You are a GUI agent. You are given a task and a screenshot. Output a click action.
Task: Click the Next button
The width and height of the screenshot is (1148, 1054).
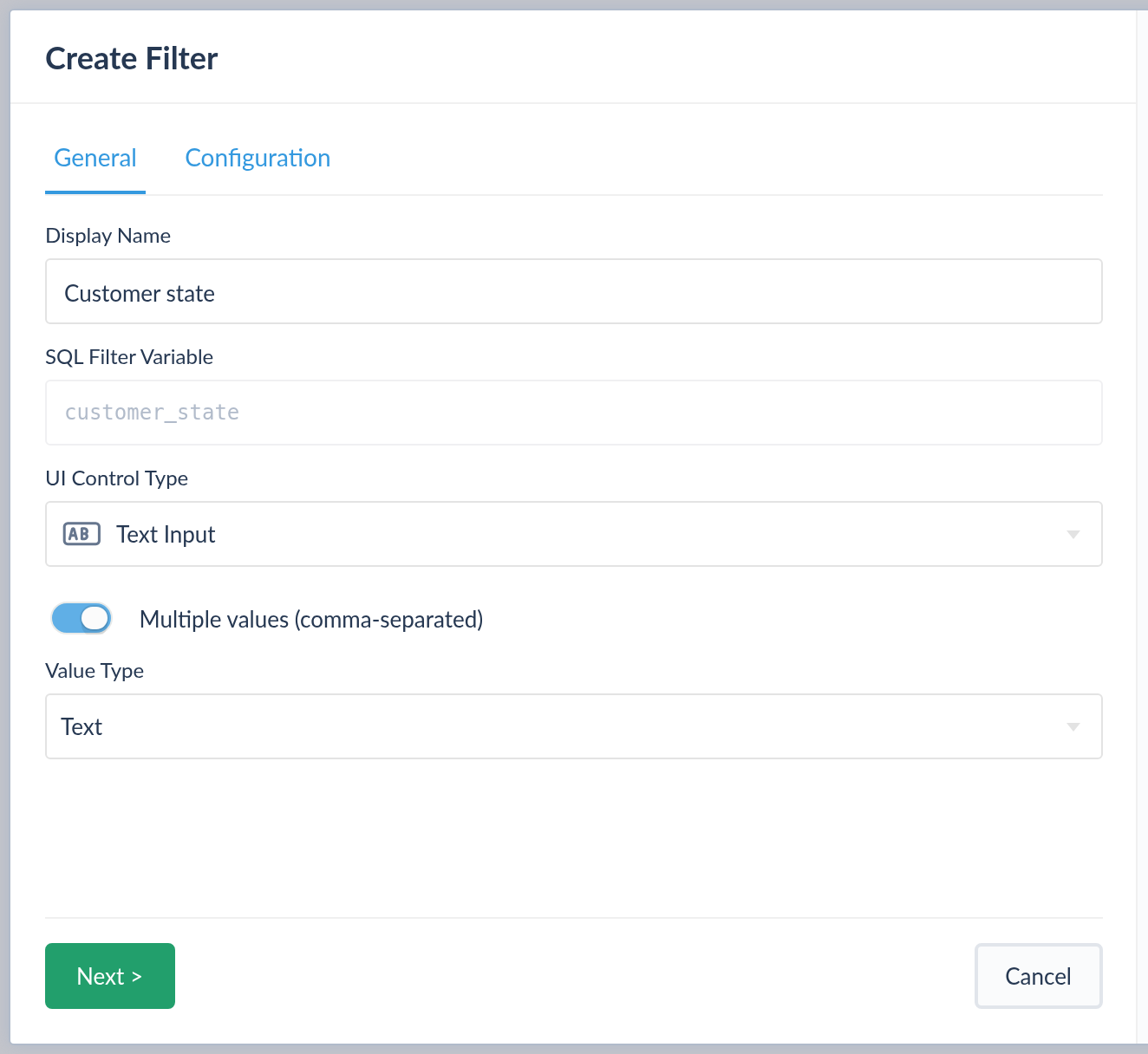(110, 976)
